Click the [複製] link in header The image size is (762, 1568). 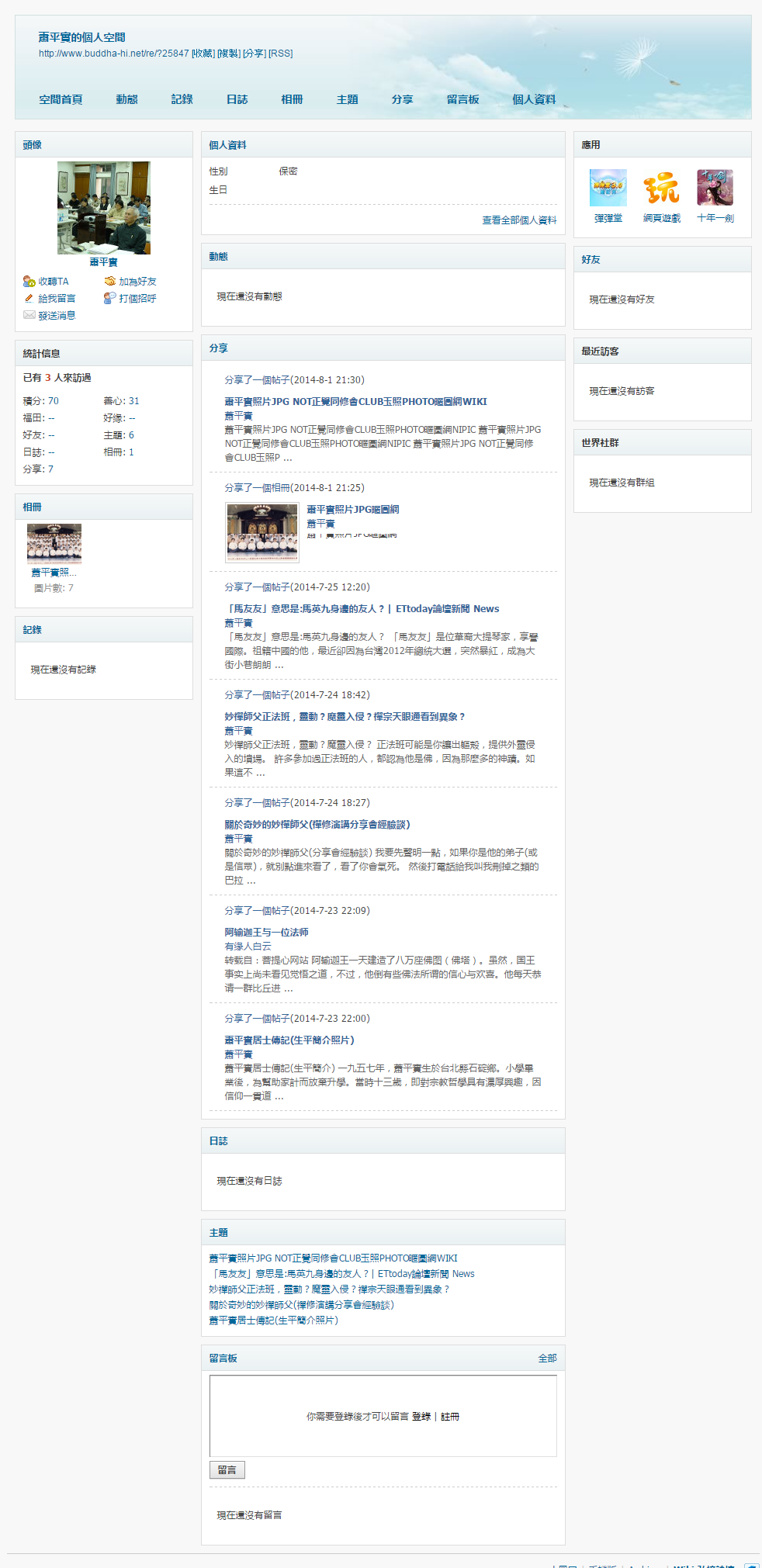[x=229, y=54]
